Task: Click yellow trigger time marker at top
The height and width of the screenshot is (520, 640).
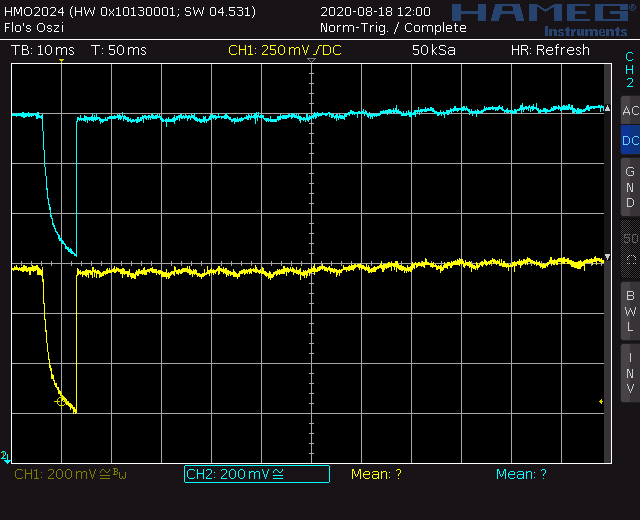Action: pyautogui.click(x=61, y=61)
